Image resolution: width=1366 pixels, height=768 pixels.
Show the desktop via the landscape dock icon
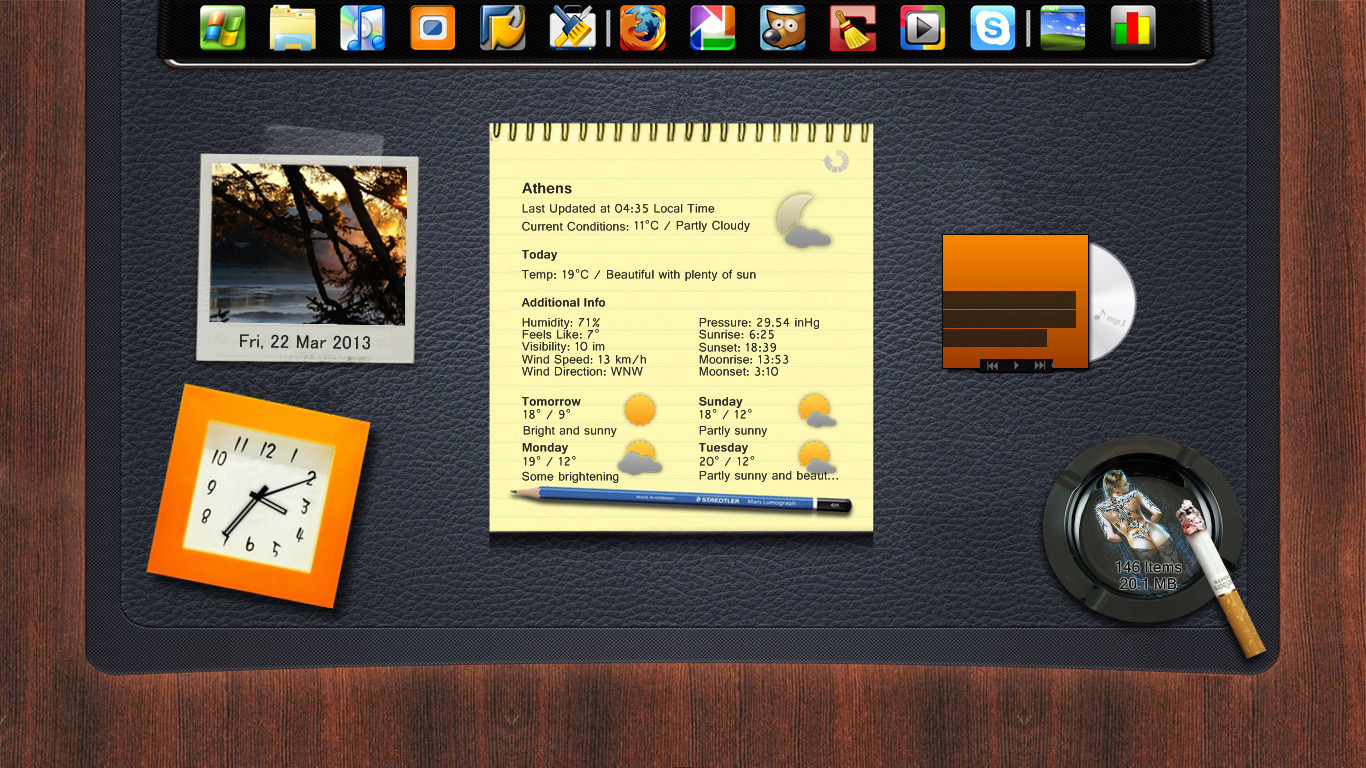1063,29
